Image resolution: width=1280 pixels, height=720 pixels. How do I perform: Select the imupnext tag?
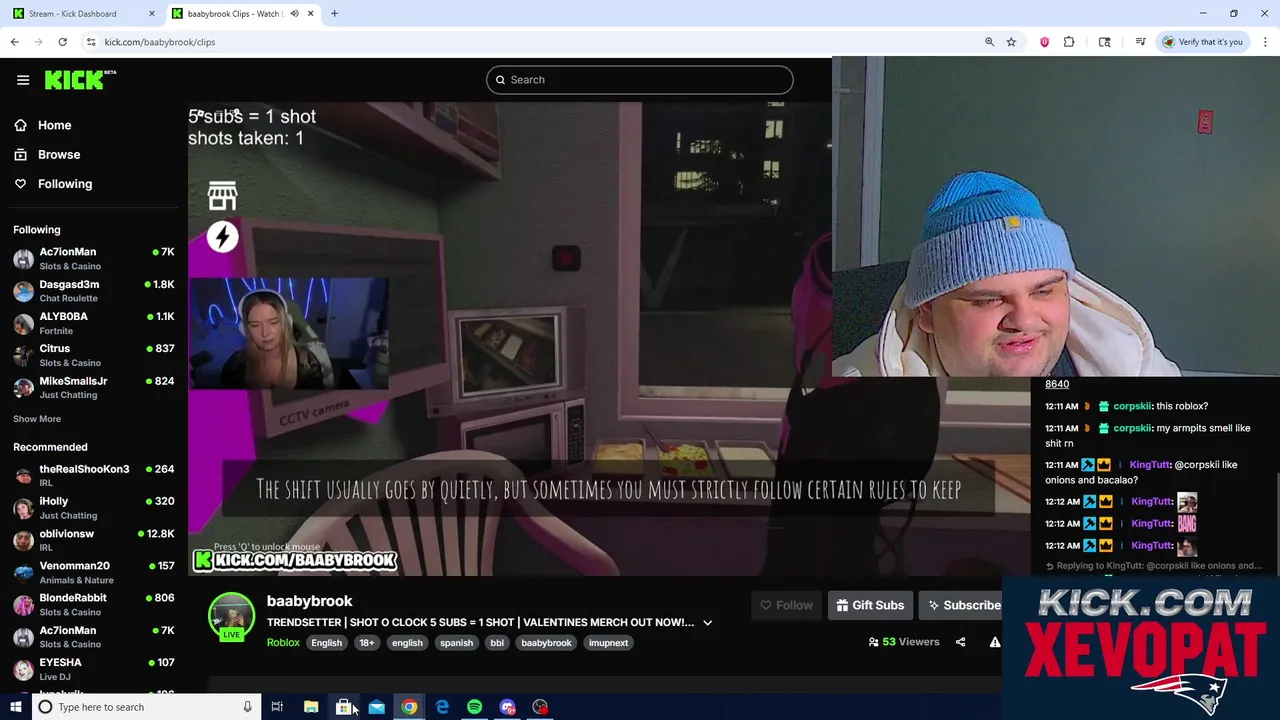[x=608, y=643]
